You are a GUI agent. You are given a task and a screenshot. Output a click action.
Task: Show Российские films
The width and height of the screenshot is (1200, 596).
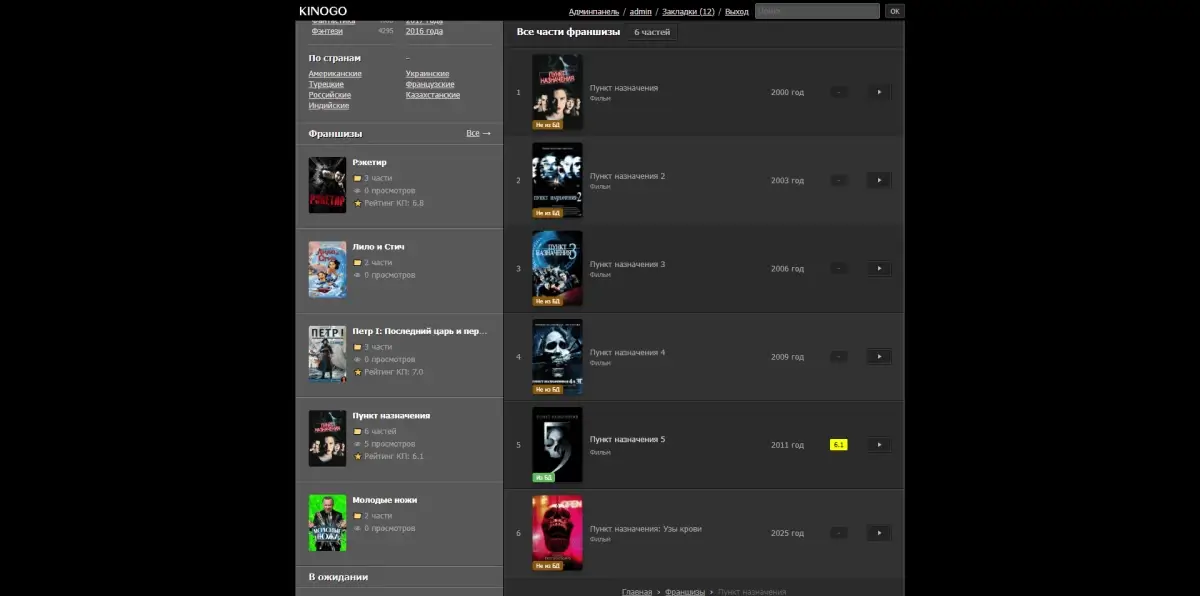(329, 95)
